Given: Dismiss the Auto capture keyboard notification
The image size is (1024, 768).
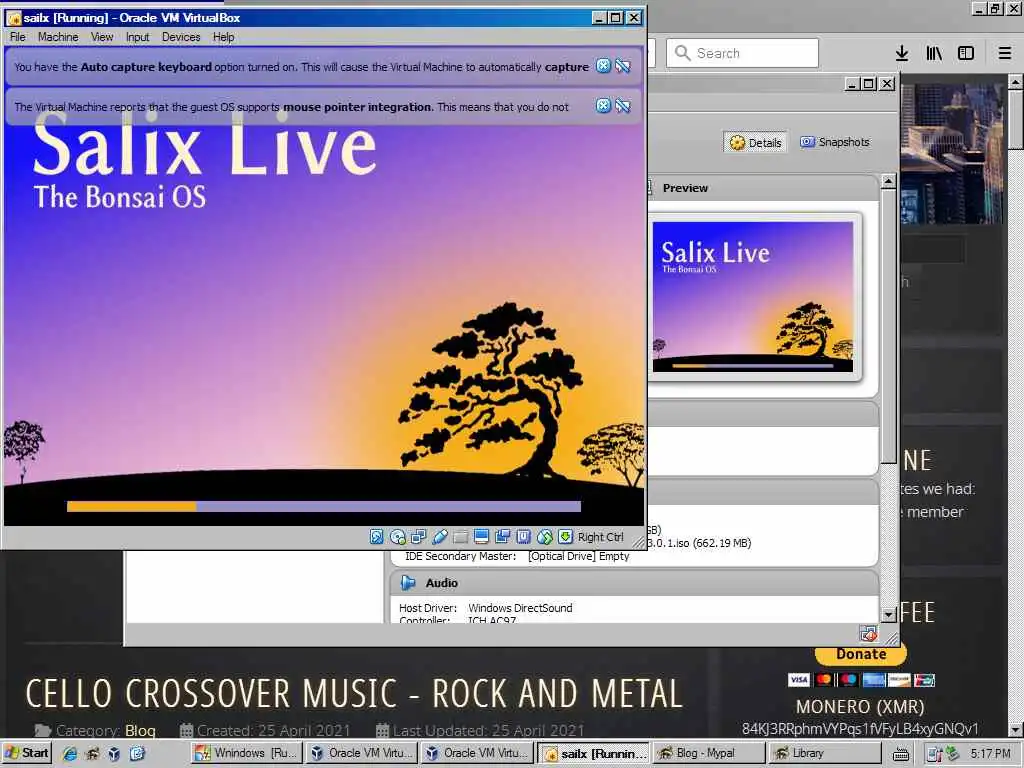Looking at the screenshot, I should (x=603, y=66).
